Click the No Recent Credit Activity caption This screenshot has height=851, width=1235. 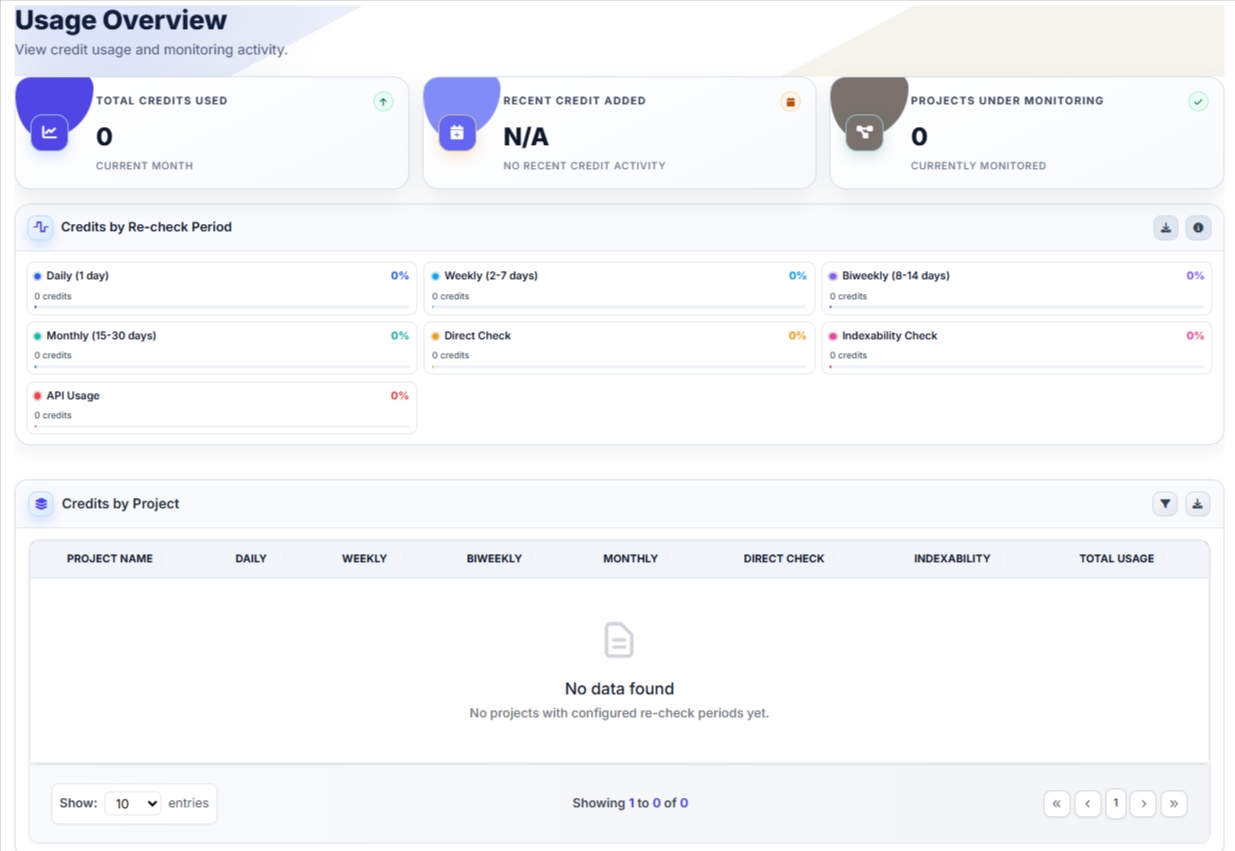coord(584,166)
